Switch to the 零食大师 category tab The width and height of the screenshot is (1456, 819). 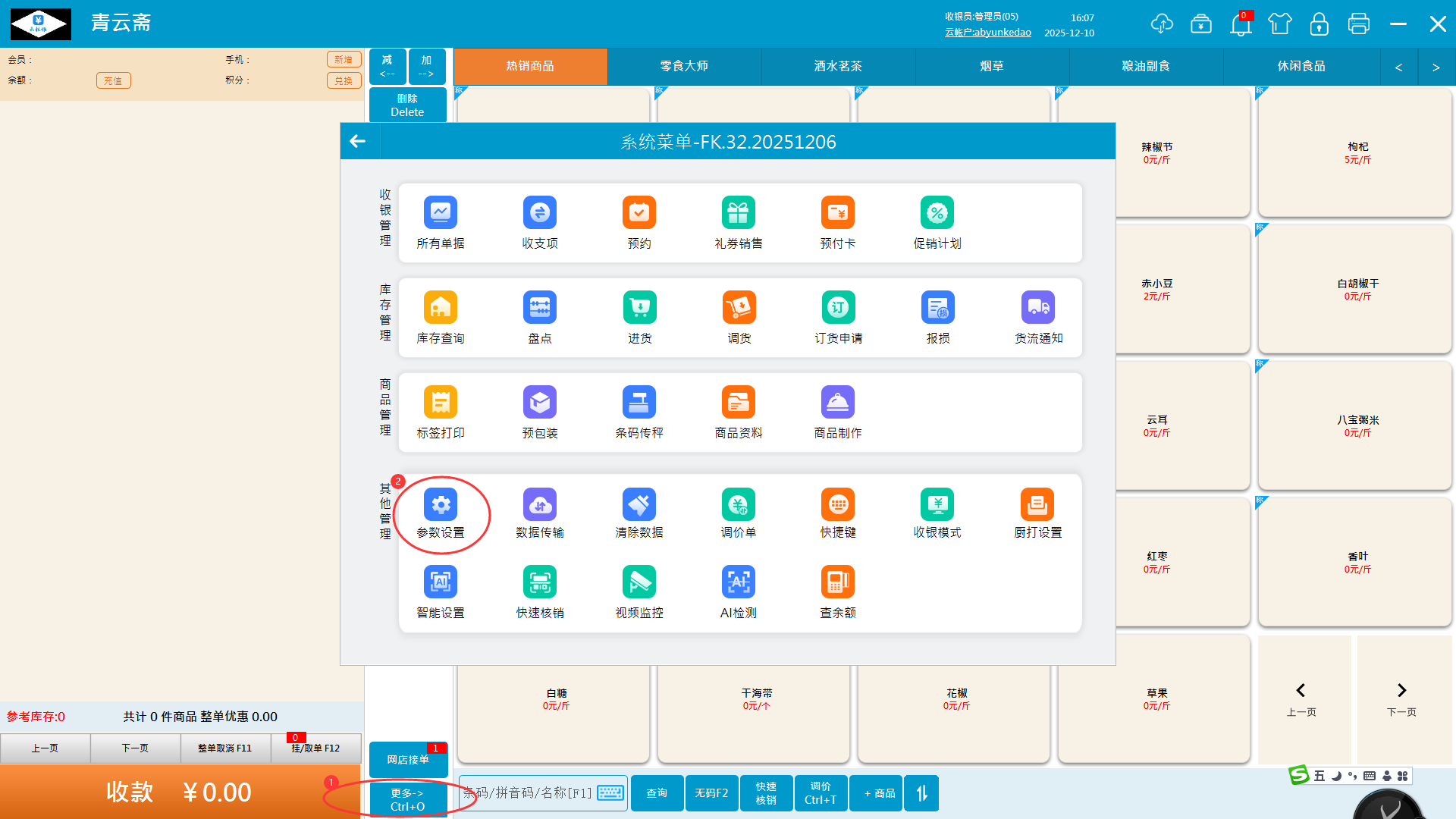point(684,67)
